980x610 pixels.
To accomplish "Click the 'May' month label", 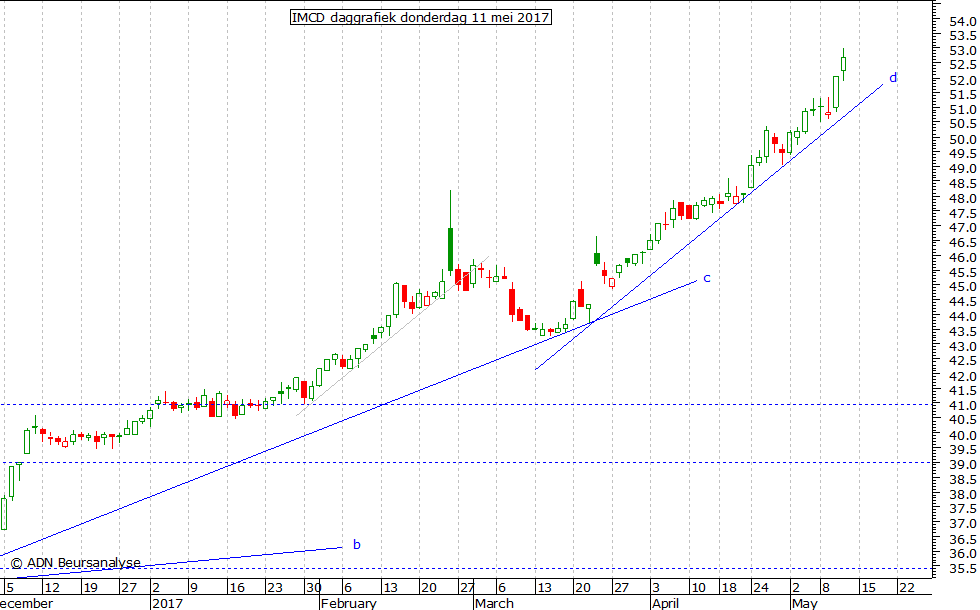I will [804, 603].
